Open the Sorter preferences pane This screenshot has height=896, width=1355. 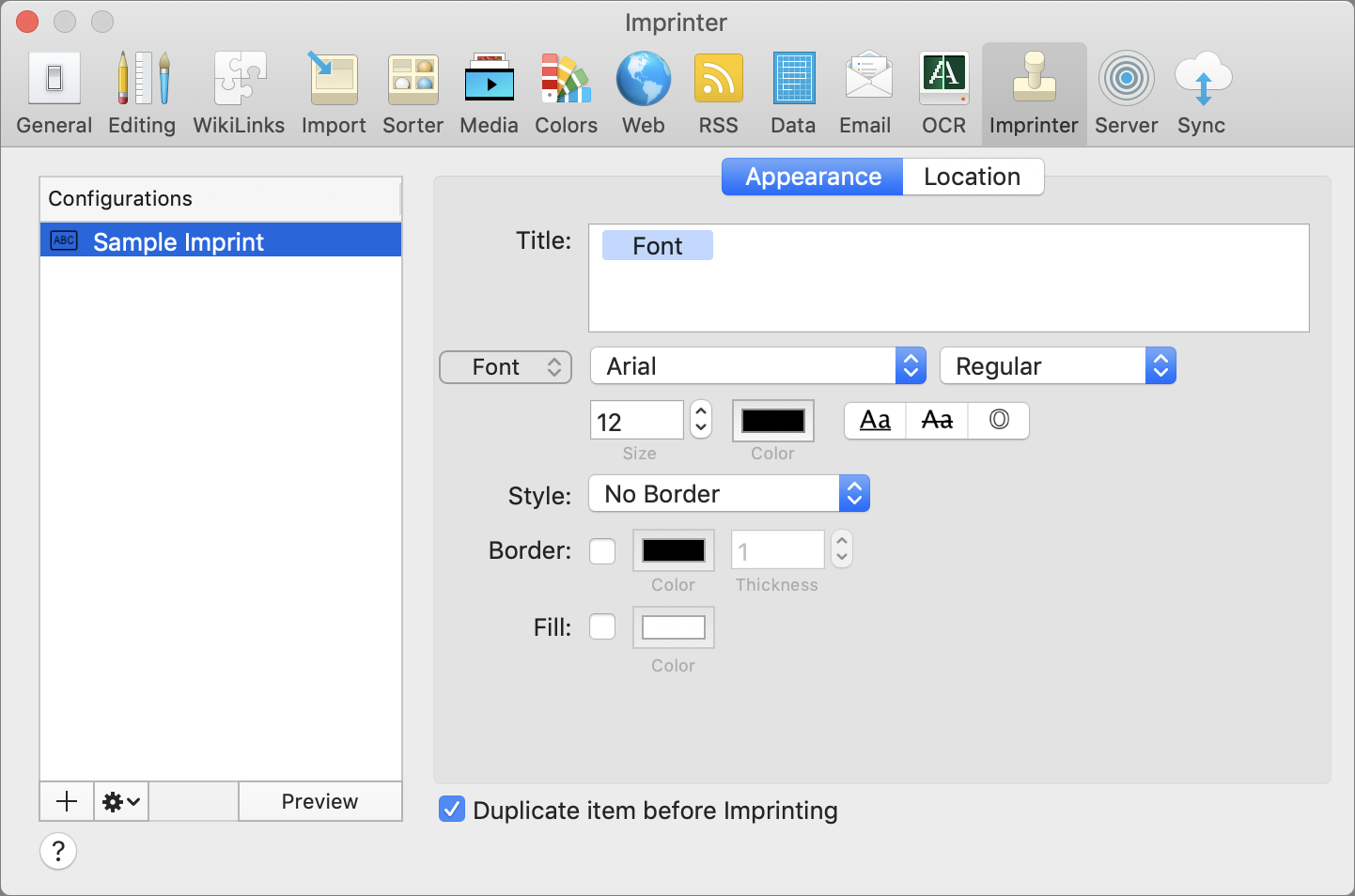coord(413,94)
